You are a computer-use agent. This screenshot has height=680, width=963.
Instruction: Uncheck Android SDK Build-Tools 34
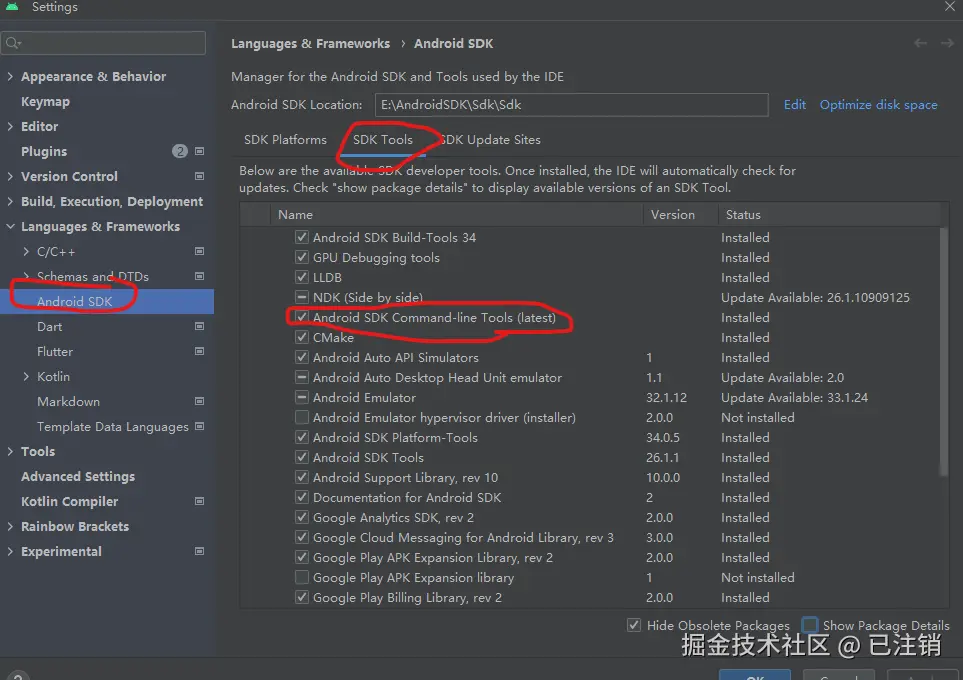[302, 237]
